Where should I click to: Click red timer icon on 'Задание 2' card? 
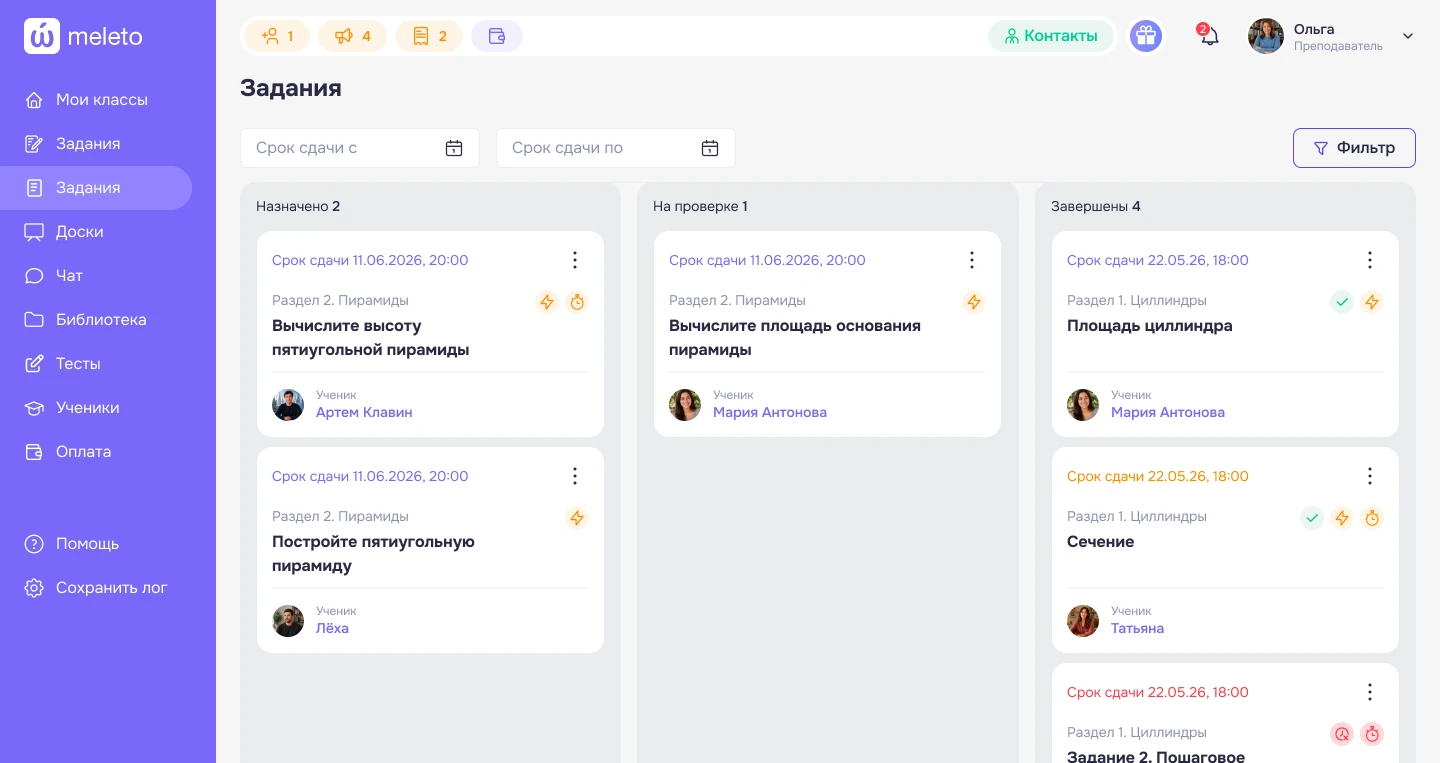coord(1372,734)
